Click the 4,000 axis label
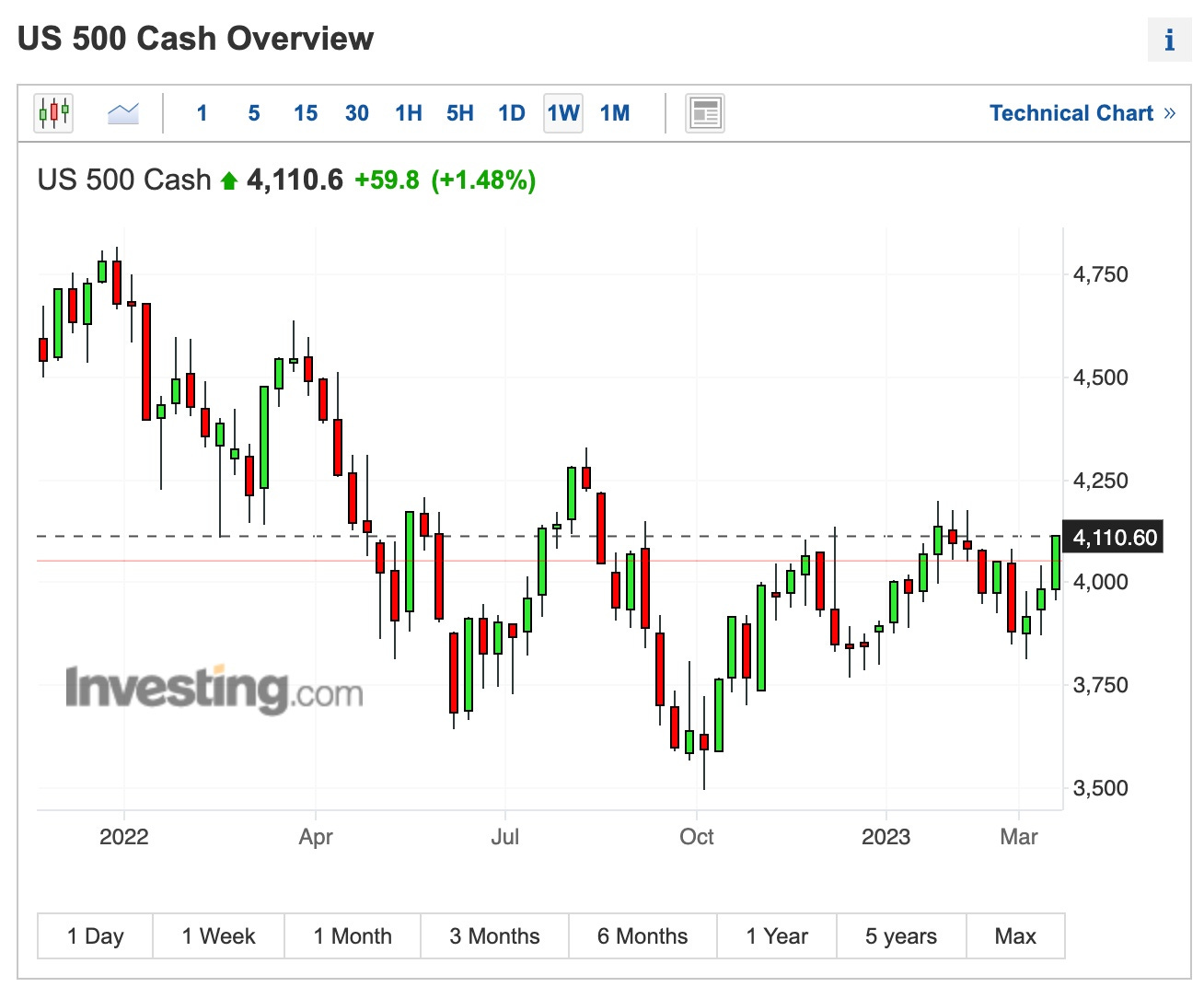 coord(1100,582)
